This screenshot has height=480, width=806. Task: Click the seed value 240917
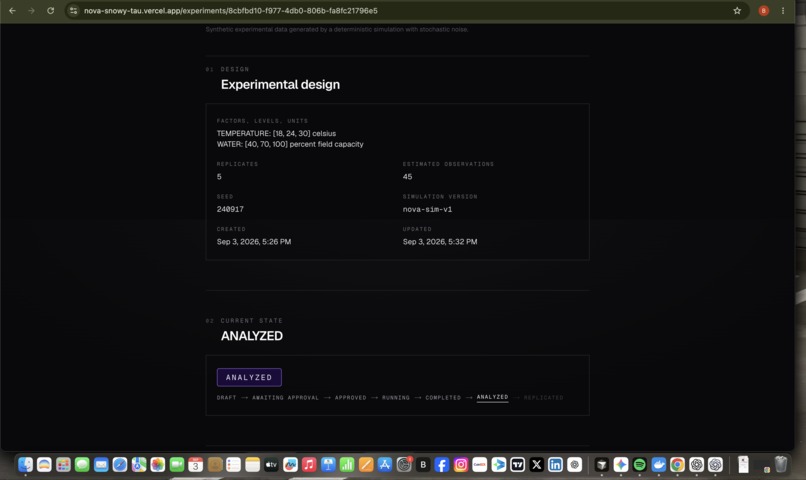(x=230, y=209)
